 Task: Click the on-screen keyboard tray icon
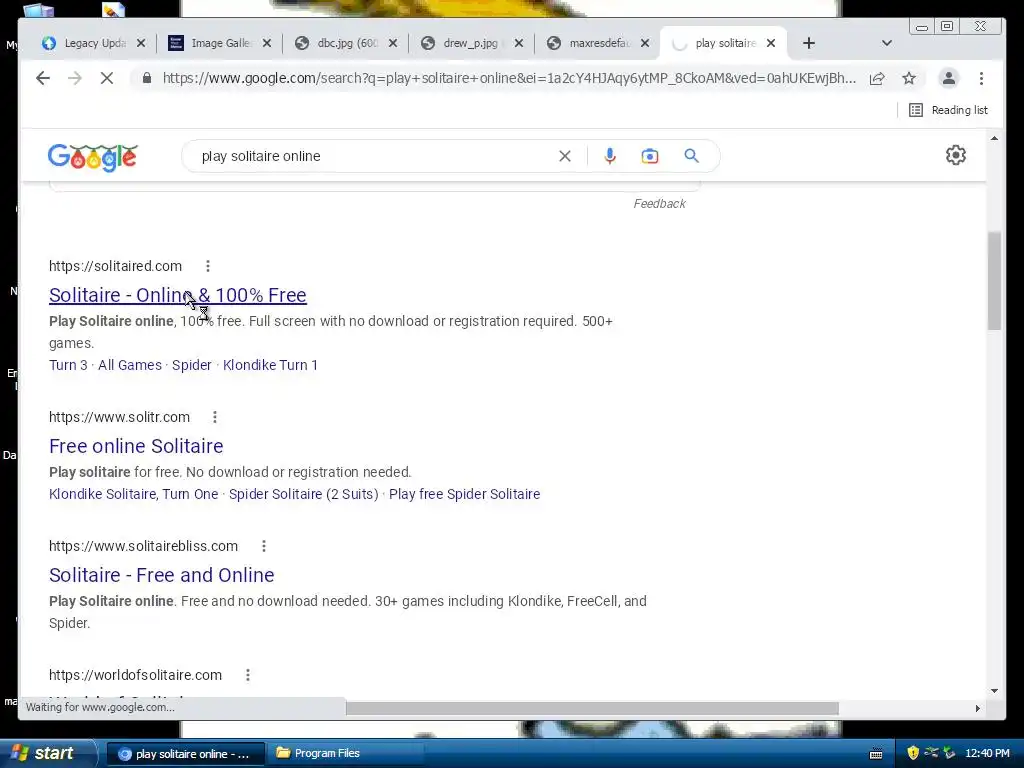876,754
